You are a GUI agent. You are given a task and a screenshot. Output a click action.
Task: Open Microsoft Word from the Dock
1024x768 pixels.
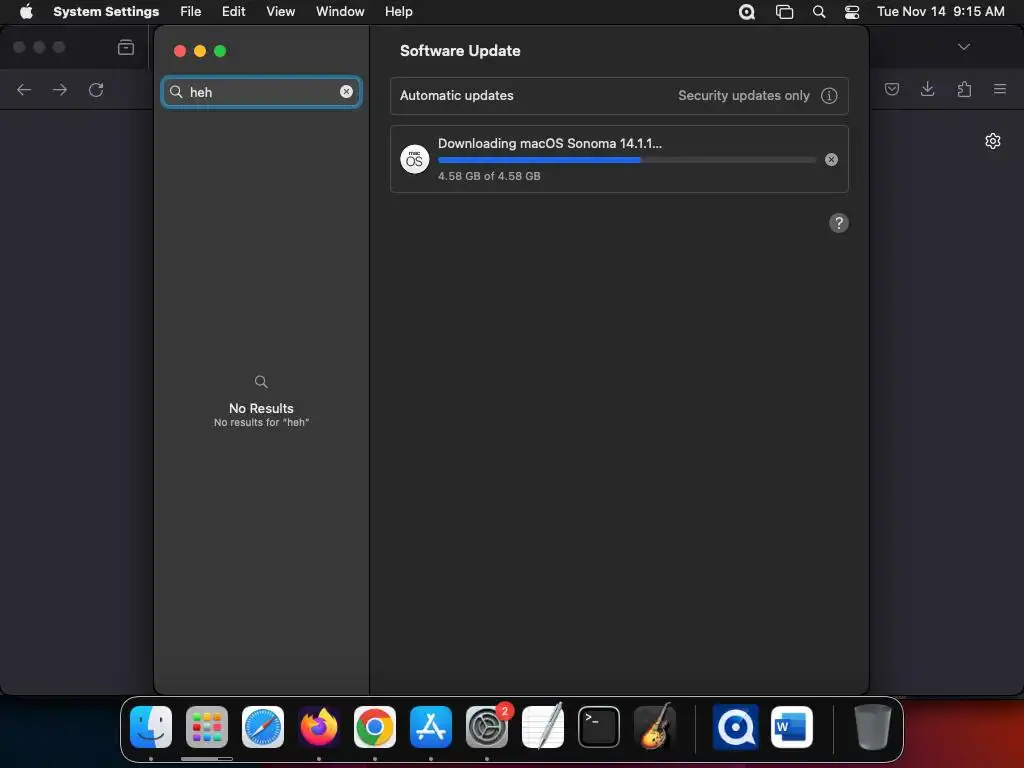(792, 726)
